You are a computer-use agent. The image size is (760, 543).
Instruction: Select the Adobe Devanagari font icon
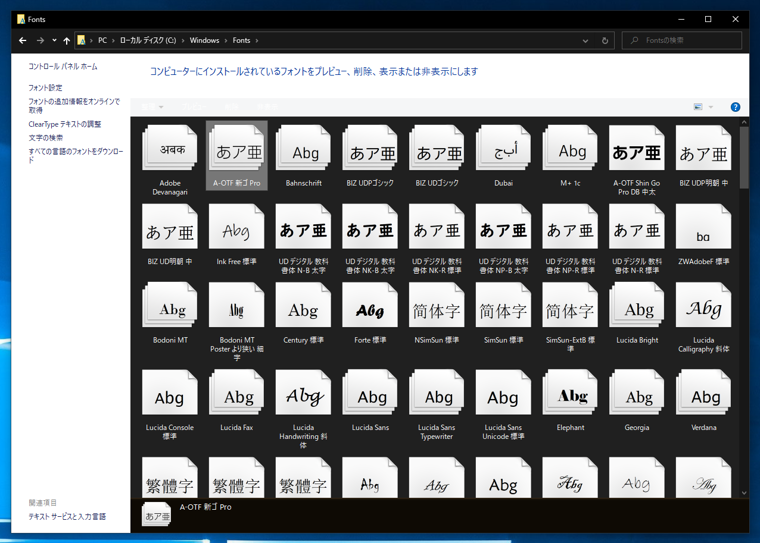click(x=170, y=148)
